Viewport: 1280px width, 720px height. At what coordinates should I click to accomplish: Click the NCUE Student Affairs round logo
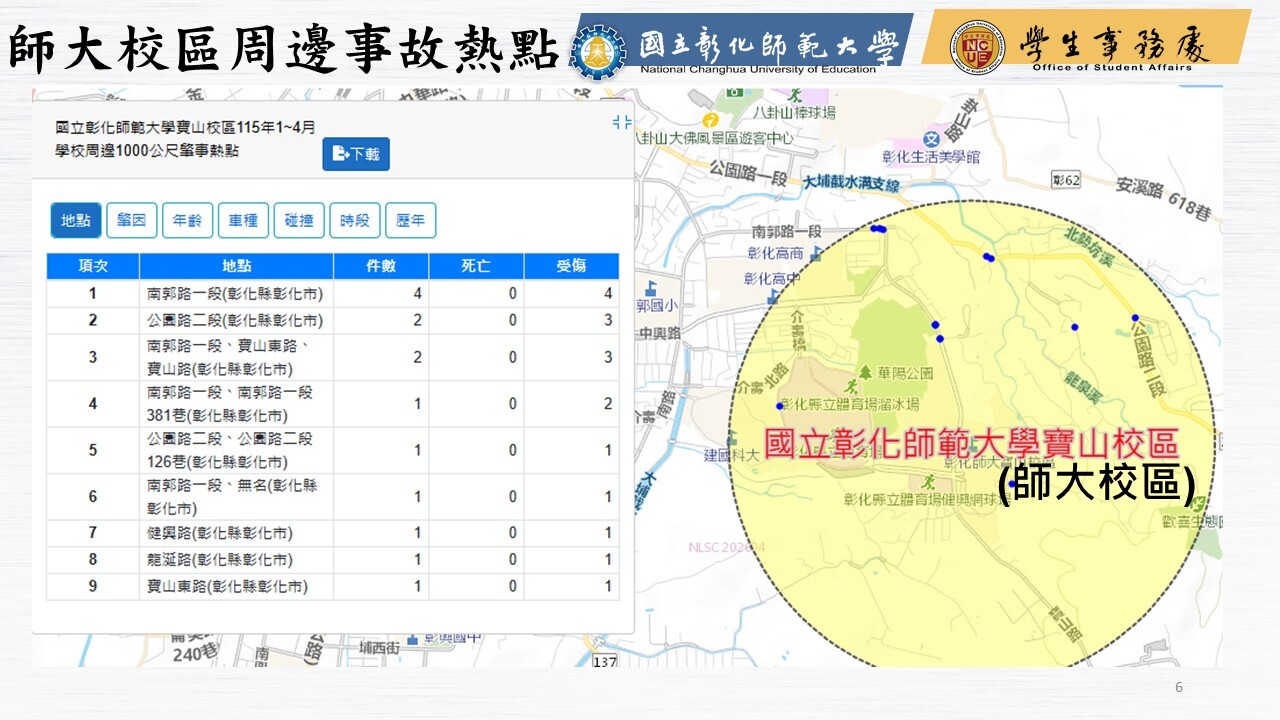[x=977, y=46]
